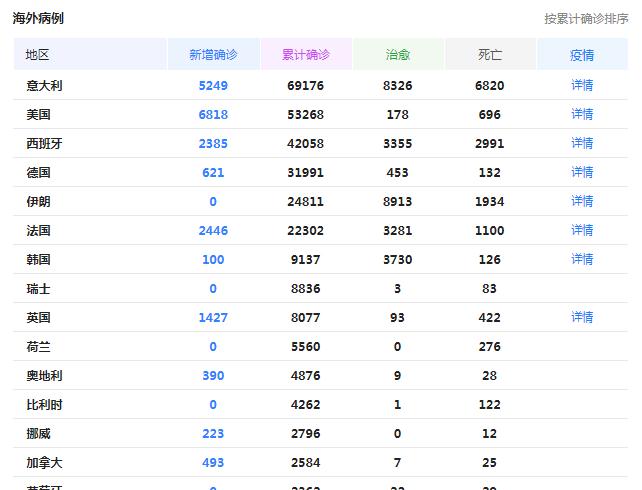Select the 比利时 region name
This screenshot has width=642, height=490.
(44, 405)
